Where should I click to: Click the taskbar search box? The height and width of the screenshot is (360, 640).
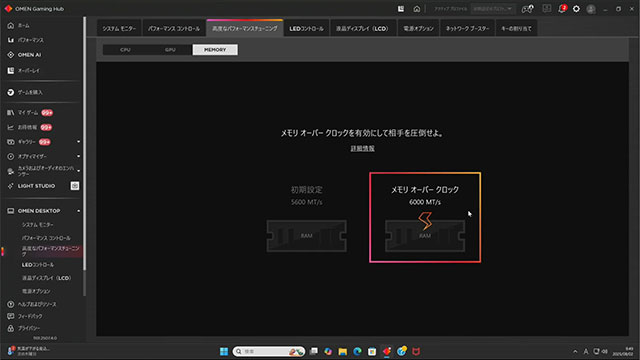(x=269, y=351)
